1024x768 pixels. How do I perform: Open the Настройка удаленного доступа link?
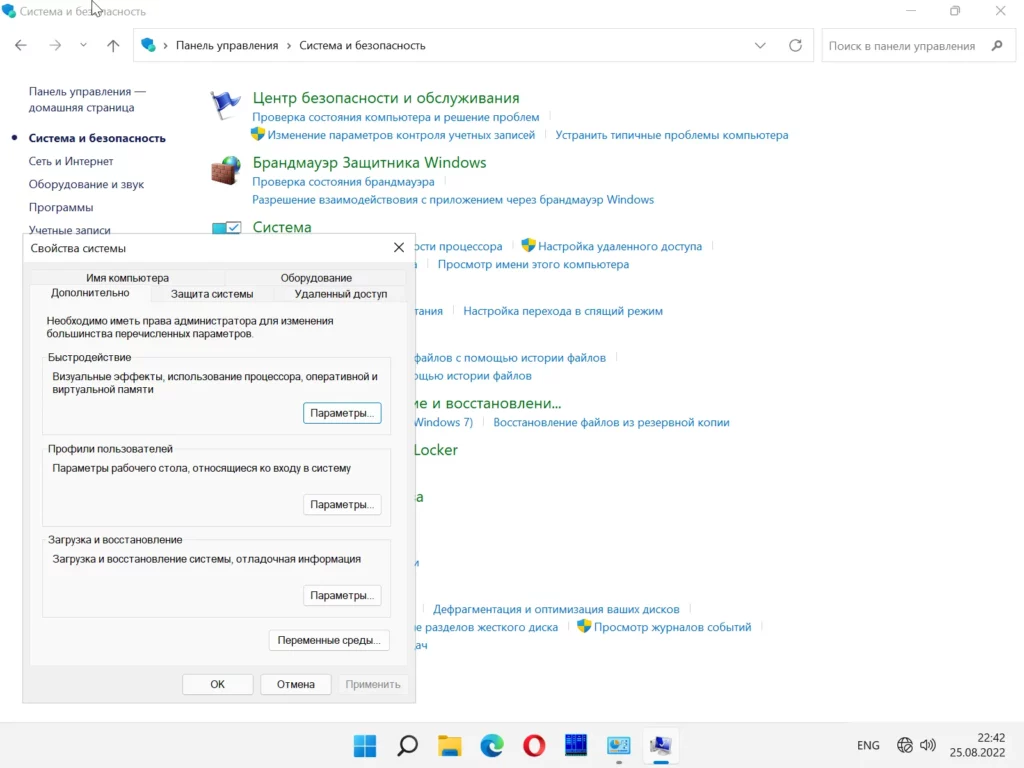(x=620, y=246)
